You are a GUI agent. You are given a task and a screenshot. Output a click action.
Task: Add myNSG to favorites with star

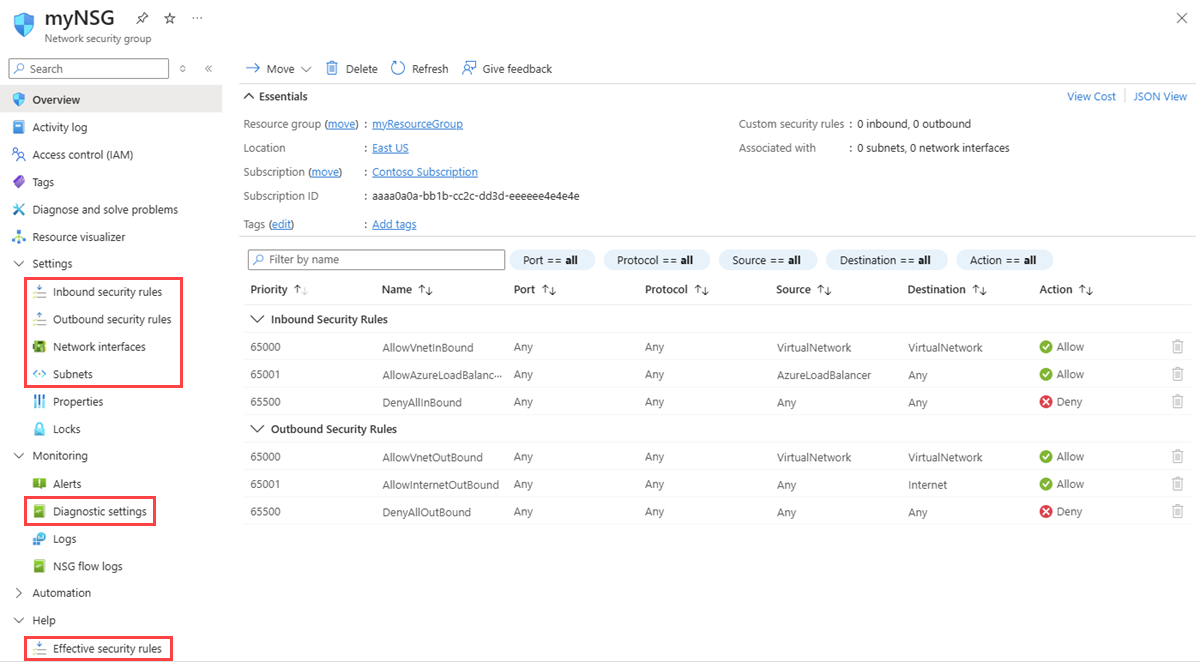click(168, 17)
